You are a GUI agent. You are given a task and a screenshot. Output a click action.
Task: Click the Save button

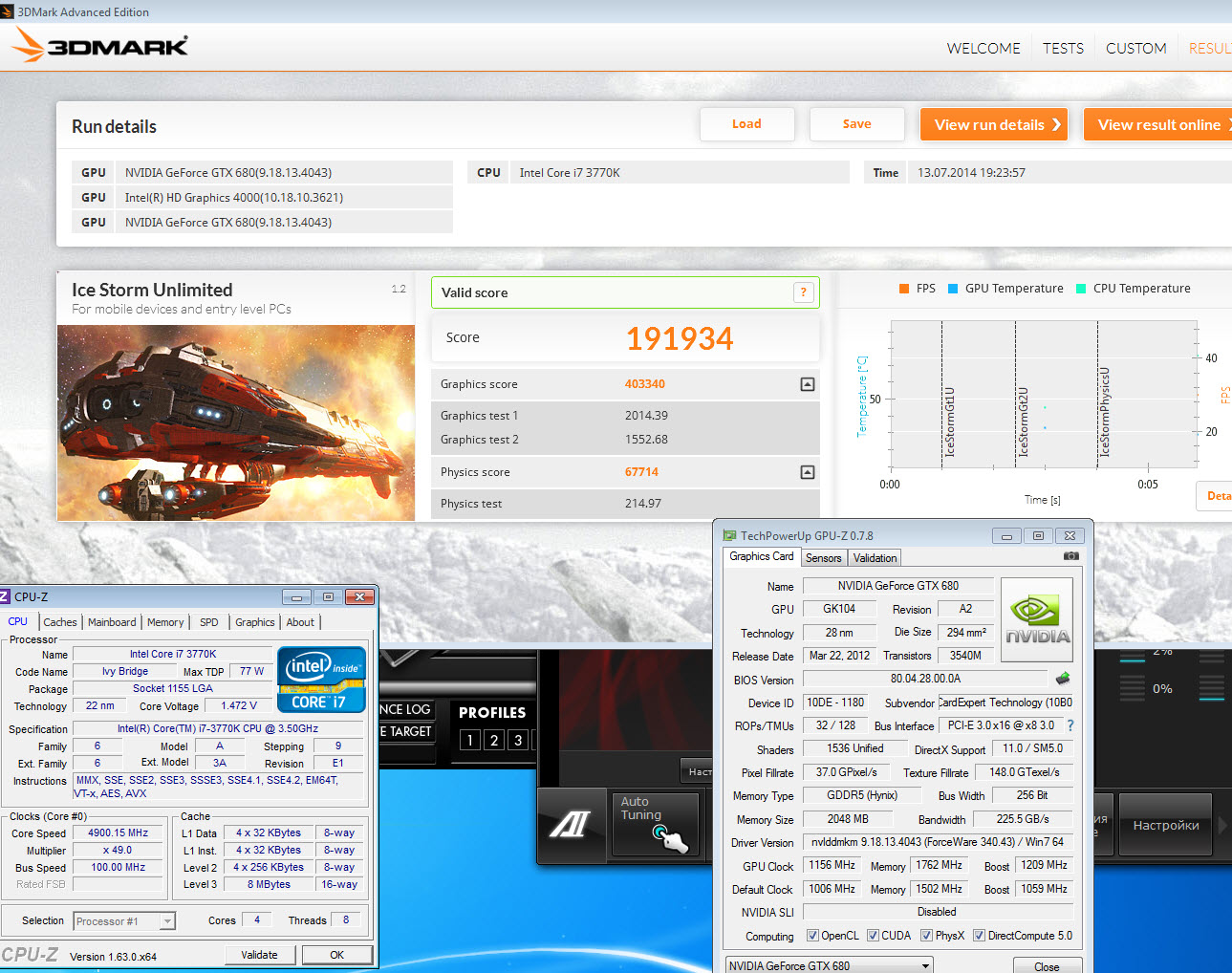coord(856,124)
